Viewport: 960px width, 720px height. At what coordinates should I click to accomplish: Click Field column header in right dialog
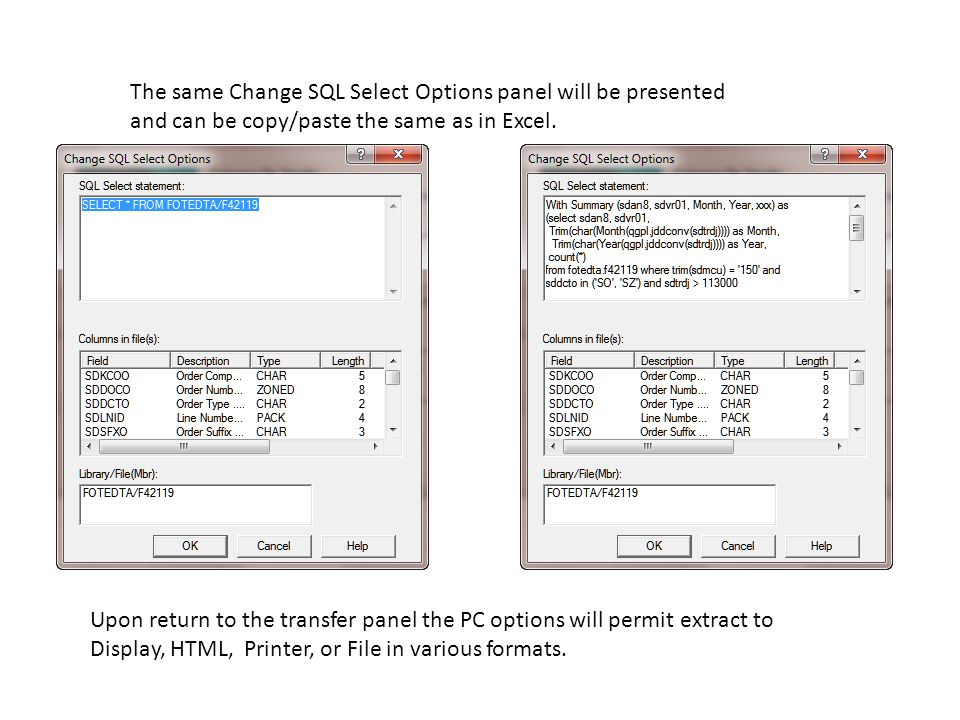[590, 361]
